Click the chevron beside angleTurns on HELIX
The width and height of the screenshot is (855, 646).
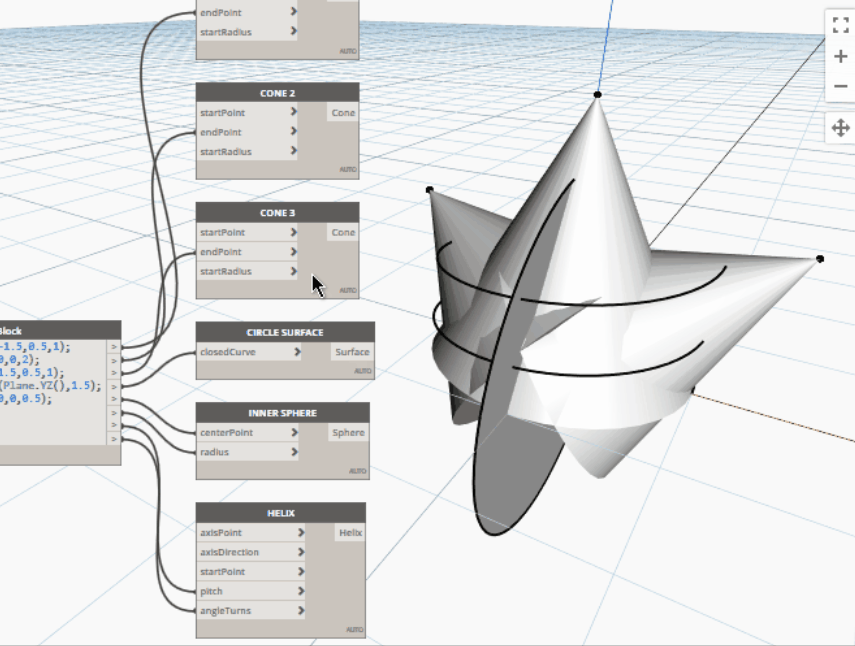(301, 611)
